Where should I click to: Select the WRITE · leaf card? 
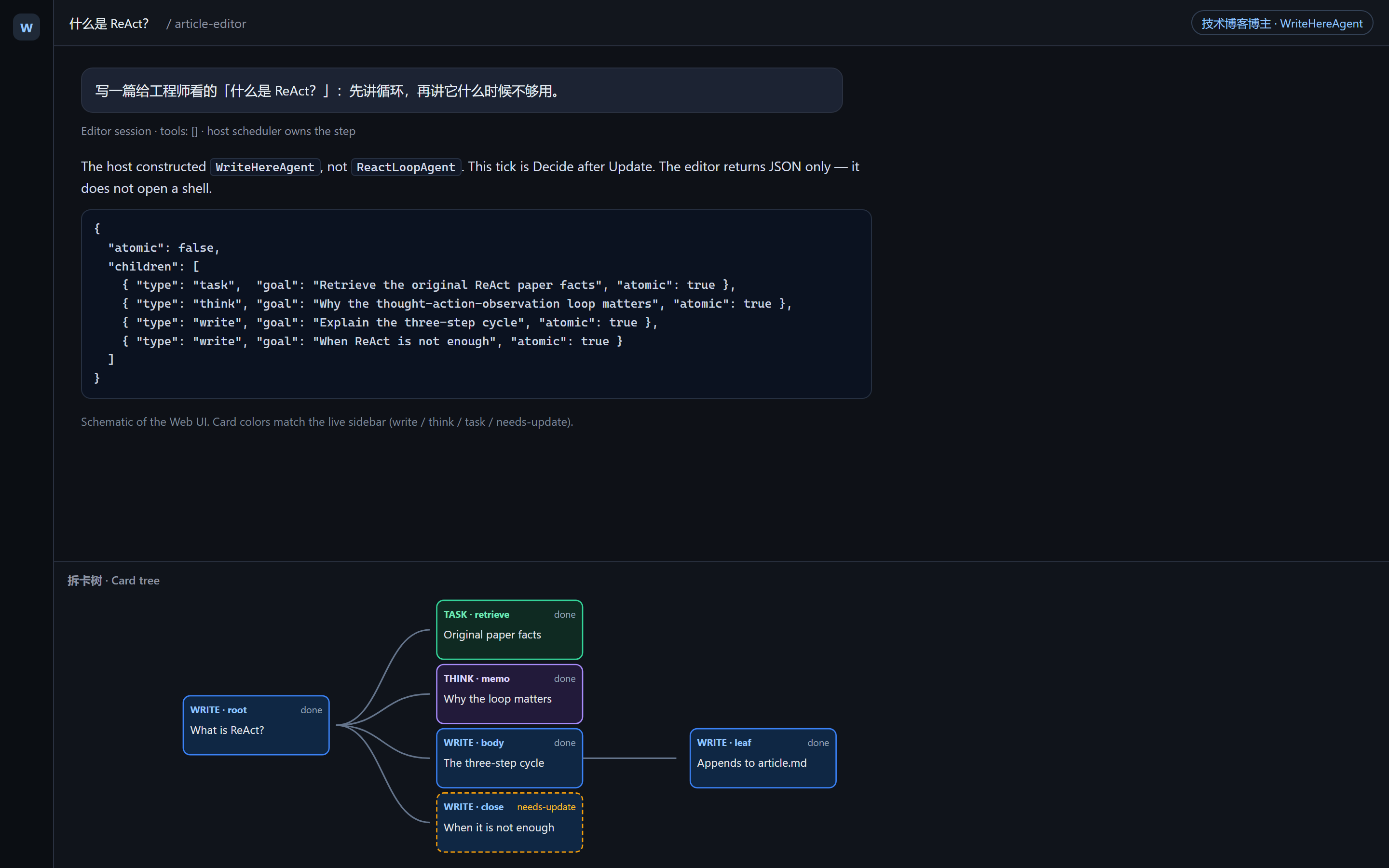[763, 759]
